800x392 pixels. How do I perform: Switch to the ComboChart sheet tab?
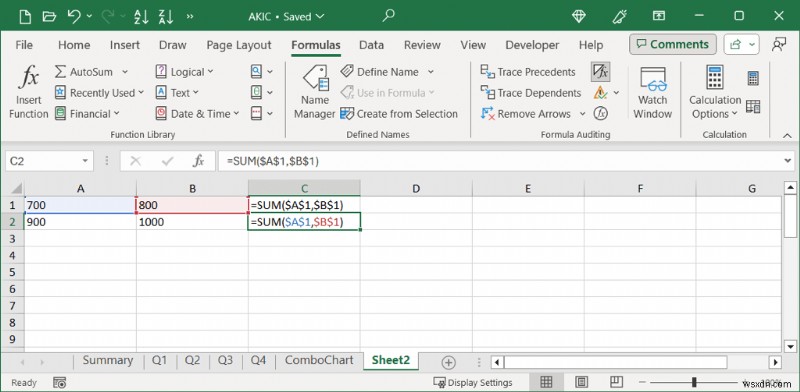pos(319,360)
